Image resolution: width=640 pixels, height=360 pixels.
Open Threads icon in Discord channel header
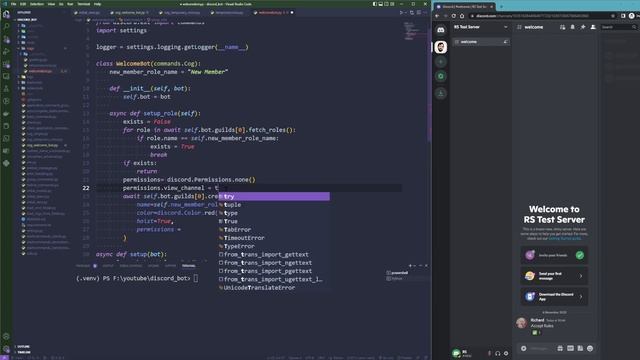point(562,27)
